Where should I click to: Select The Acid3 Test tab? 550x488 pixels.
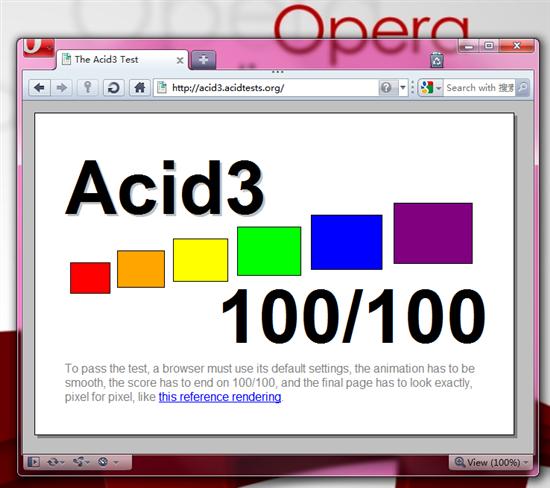[122, 60]
